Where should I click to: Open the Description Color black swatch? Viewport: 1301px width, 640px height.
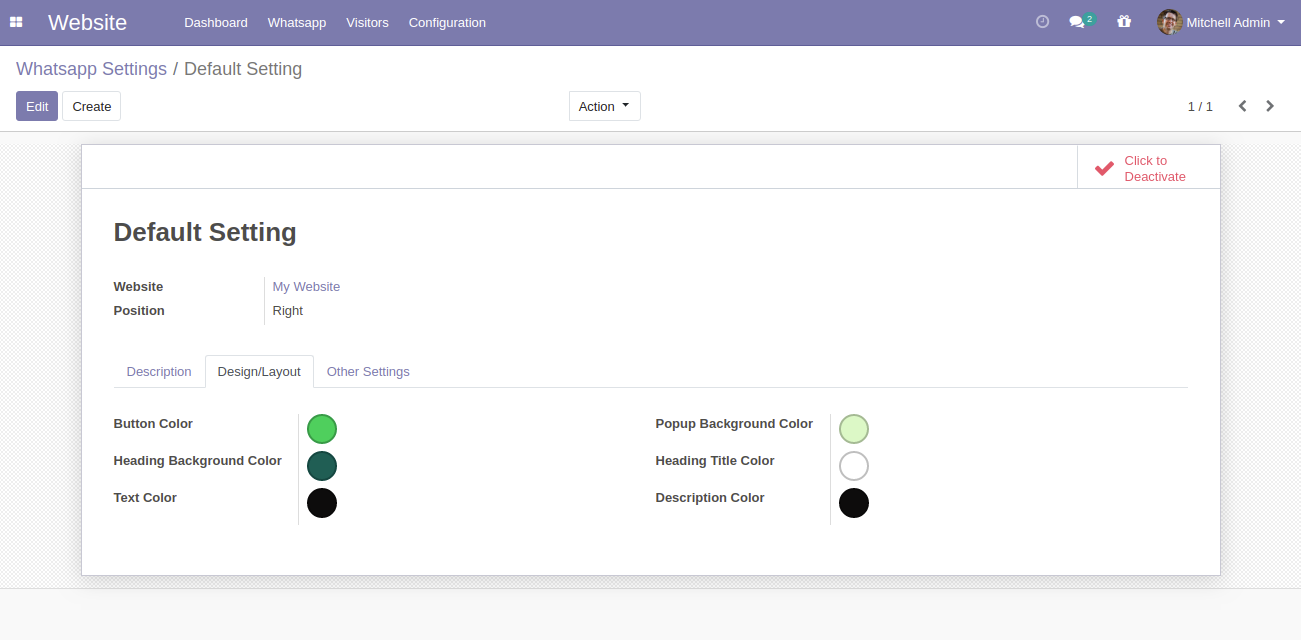[854, 503]
